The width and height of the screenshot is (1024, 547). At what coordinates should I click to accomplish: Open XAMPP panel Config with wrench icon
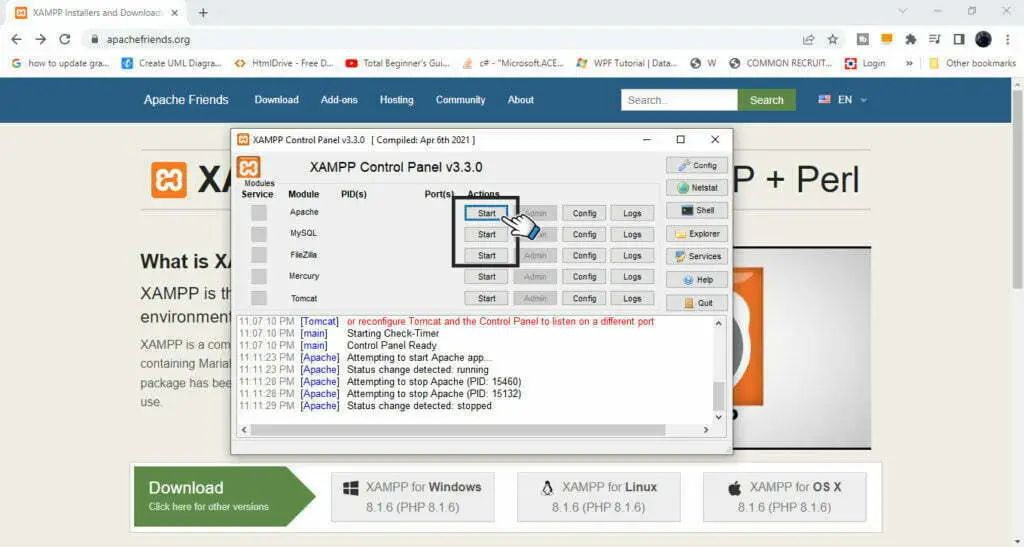tap(697, 165)
